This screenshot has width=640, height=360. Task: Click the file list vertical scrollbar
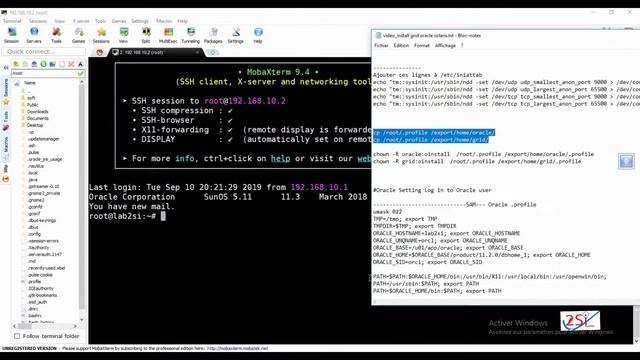(82, 196)
